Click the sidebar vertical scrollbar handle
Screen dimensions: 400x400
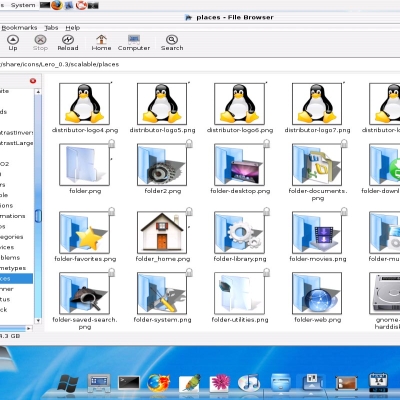(x=38, y=216)
